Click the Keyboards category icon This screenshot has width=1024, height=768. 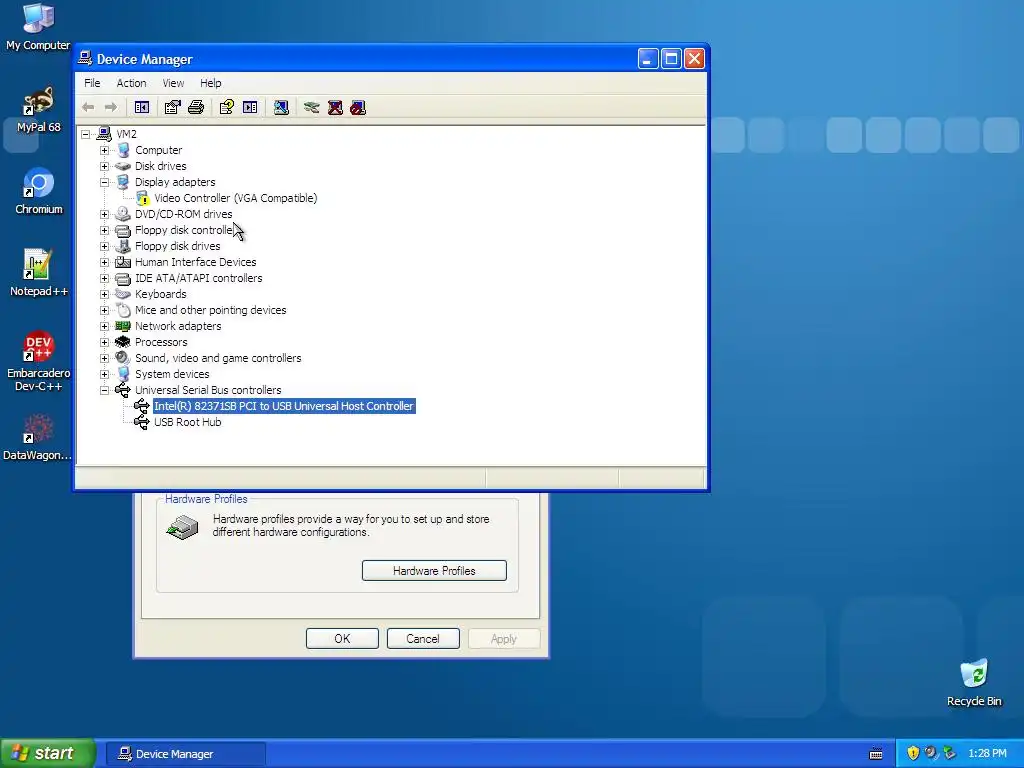123,294
